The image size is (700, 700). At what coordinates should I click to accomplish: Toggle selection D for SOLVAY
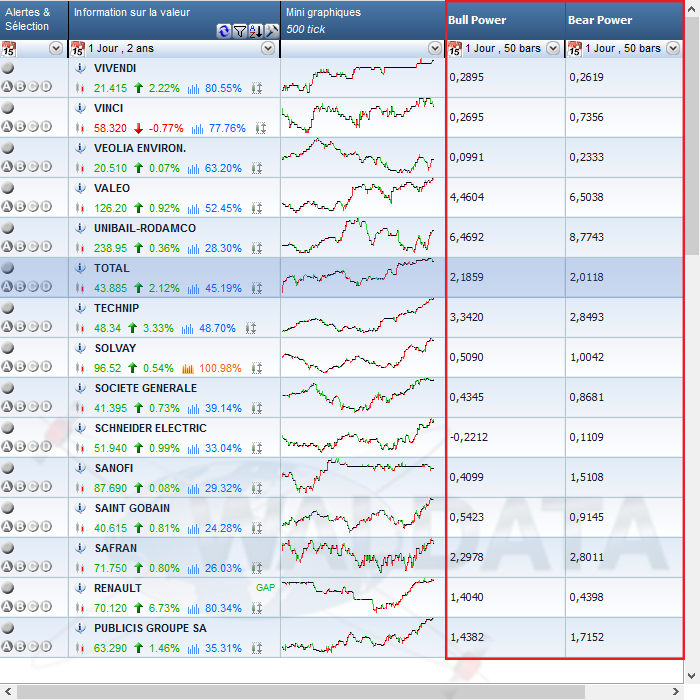(46, 366)
